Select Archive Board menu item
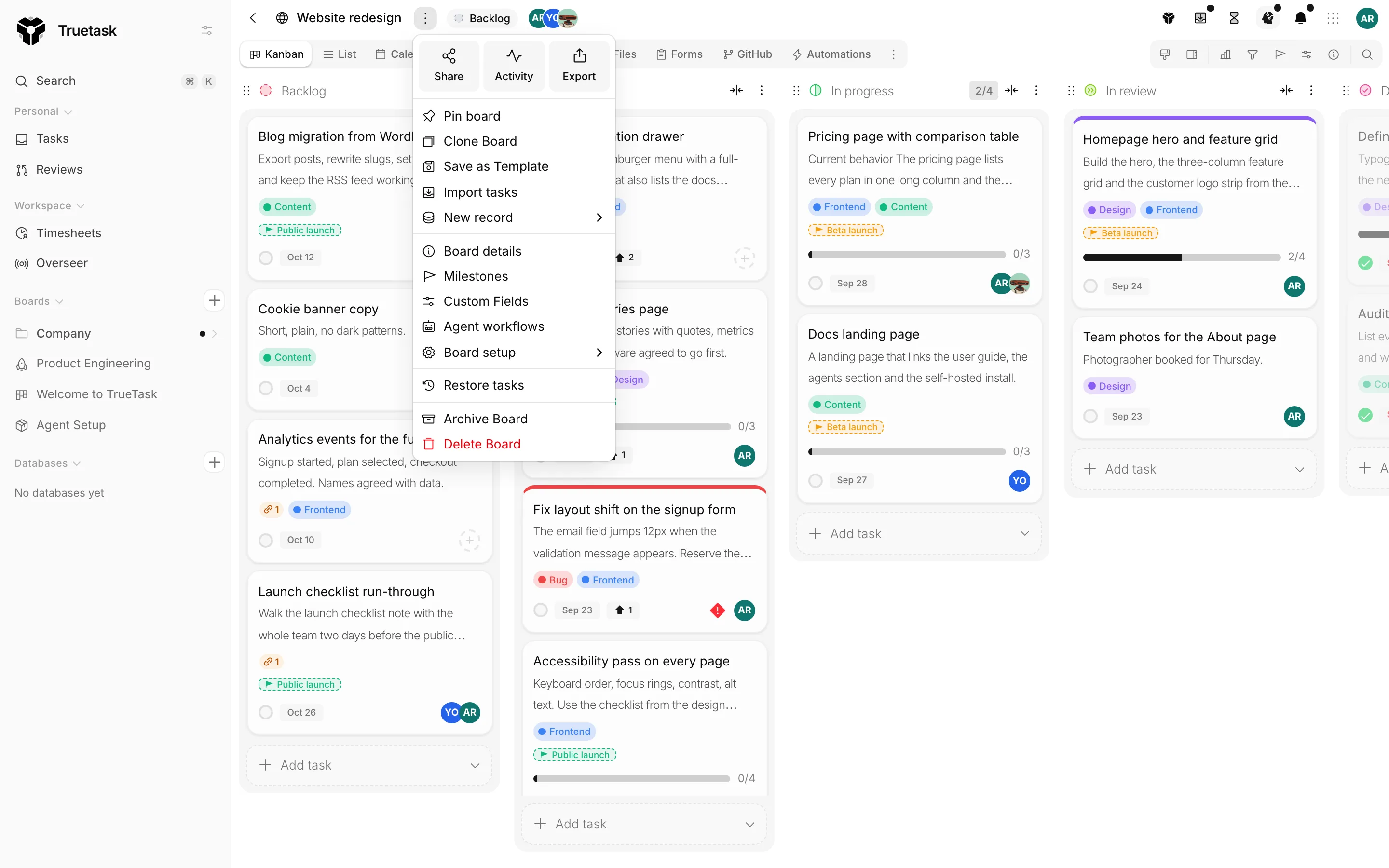Screen dimensions: 1389x868 pyautogui.click(x=514, y=419)
